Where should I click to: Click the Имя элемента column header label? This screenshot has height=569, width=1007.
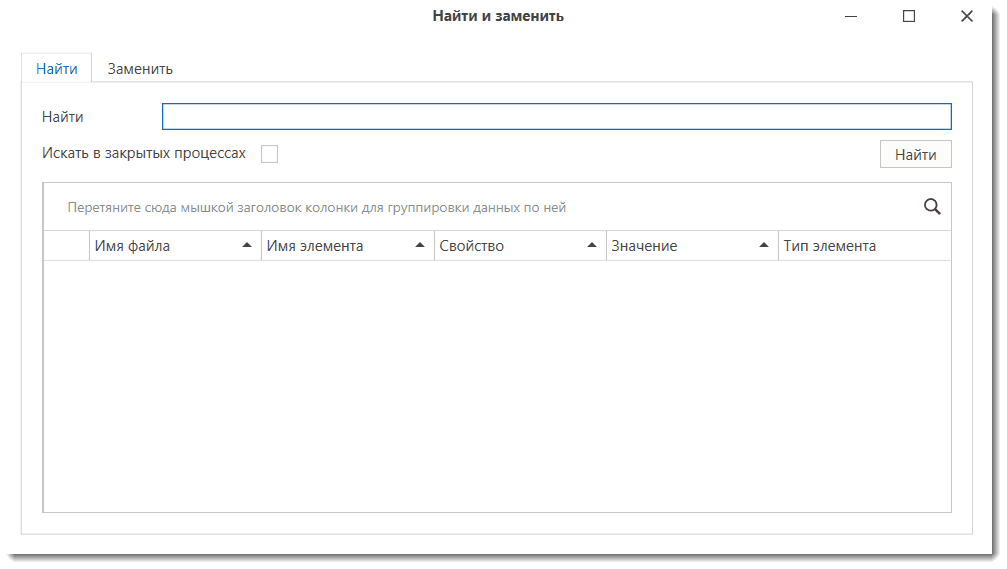(315, 246)
